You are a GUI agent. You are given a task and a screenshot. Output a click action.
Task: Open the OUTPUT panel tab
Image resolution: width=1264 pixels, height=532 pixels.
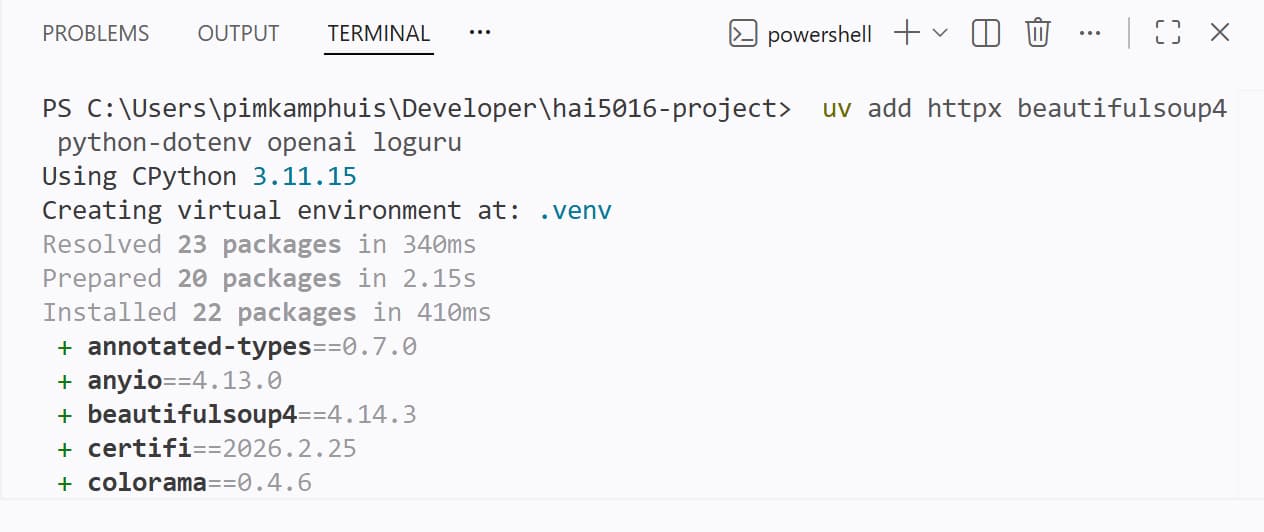238,34
